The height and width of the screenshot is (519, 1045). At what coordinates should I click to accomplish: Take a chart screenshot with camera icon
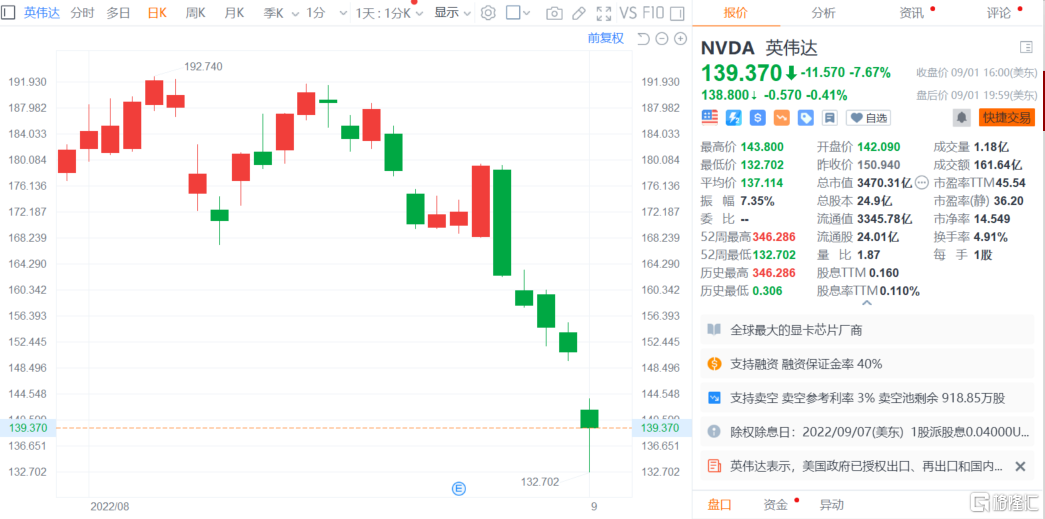pos(554,13)
